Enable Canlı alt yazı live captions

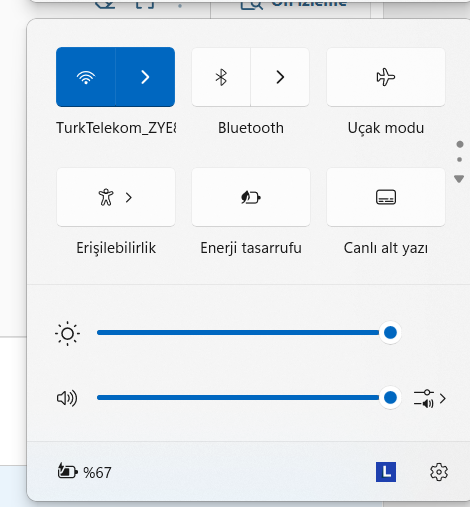(386, 197)
